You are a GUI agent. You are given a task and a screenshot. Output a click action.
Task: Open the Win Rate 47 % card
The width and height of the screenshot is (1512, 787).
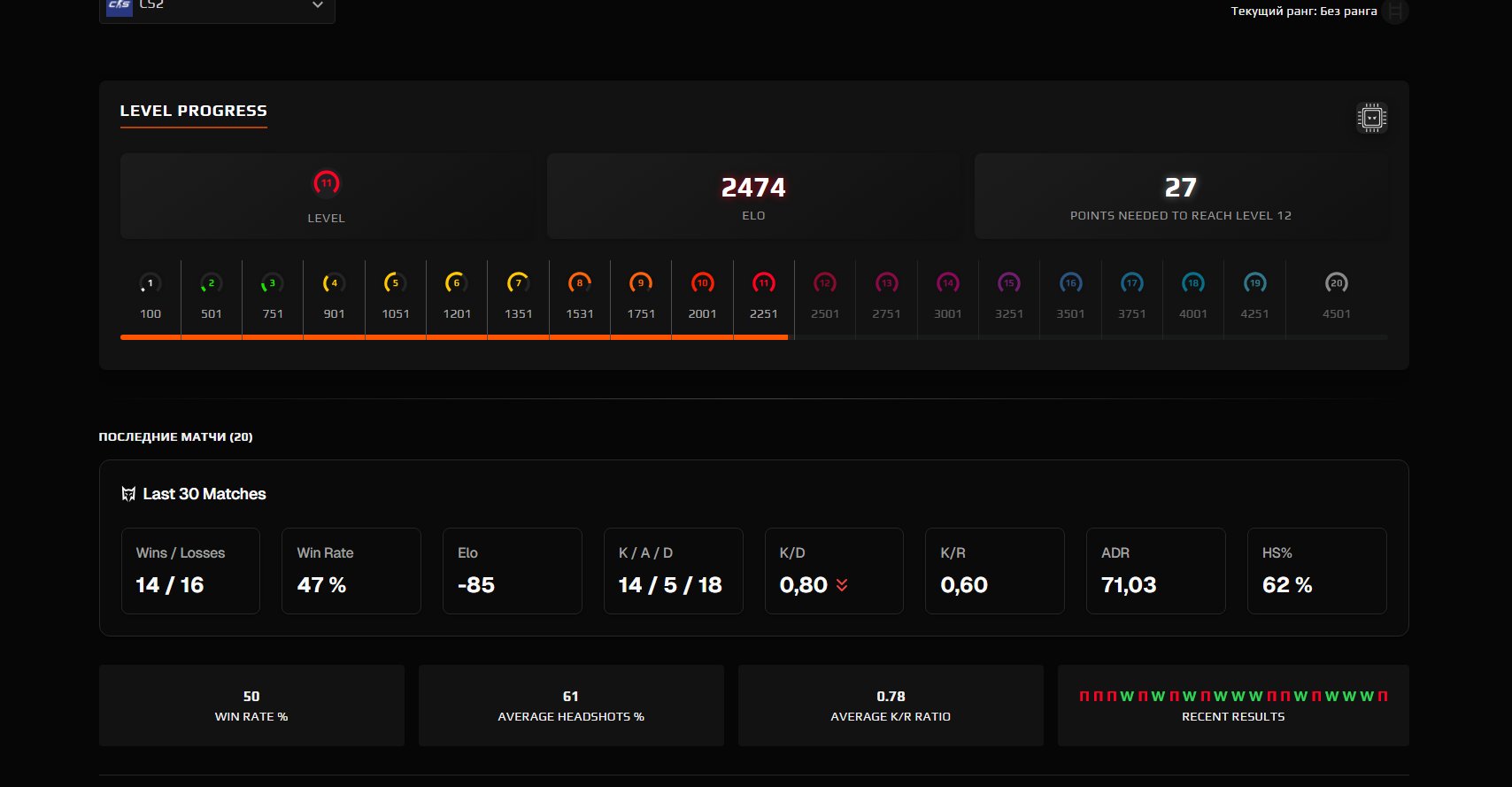point(351,571)
